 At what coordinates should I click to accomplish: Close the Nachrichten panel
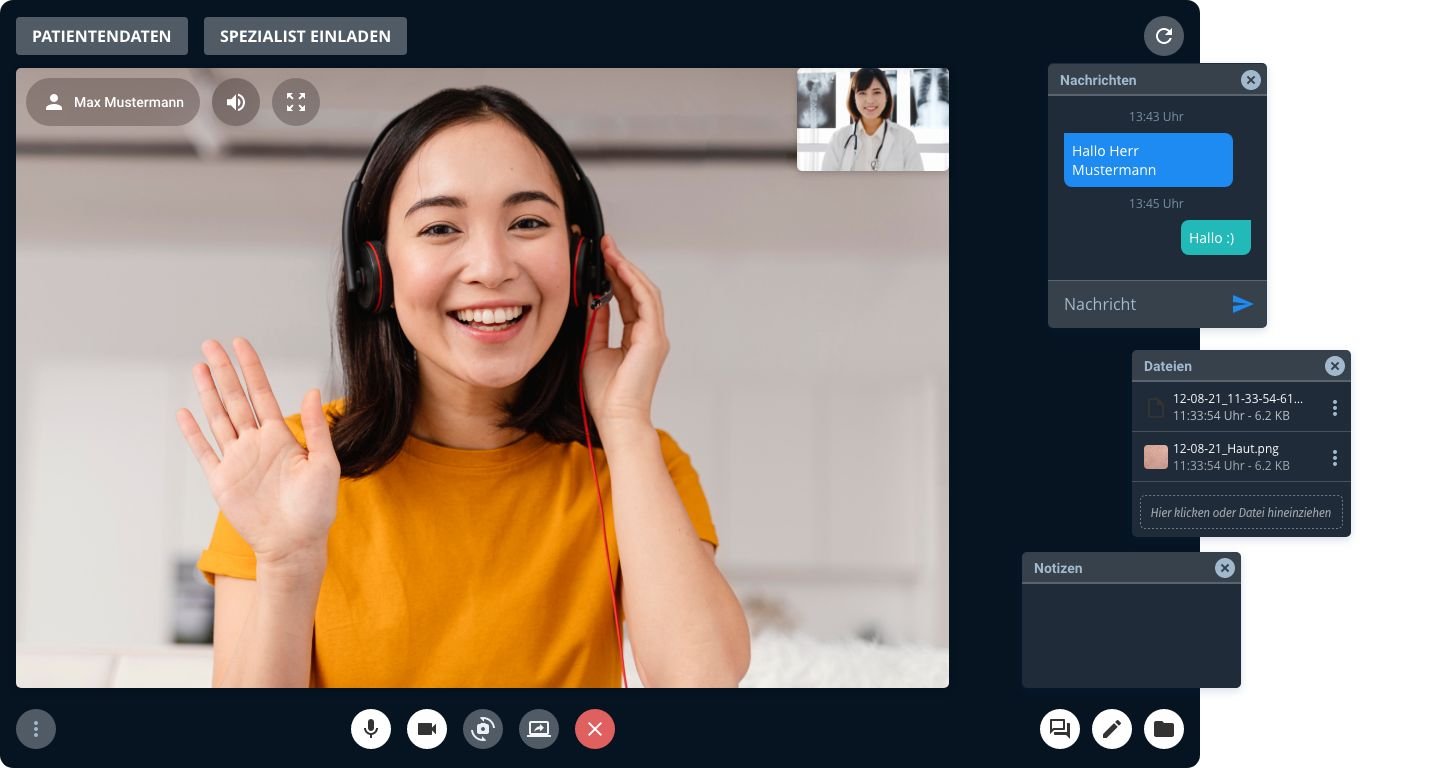(1251, 80)
